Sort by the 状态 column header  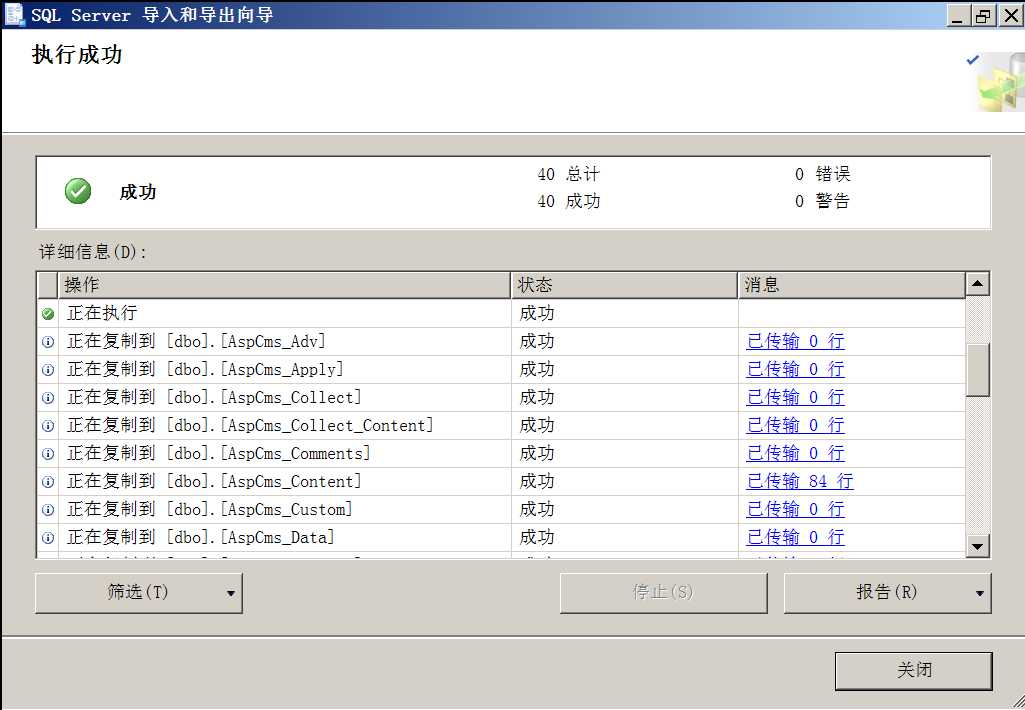pyautogui.click(x=624, y=285)
